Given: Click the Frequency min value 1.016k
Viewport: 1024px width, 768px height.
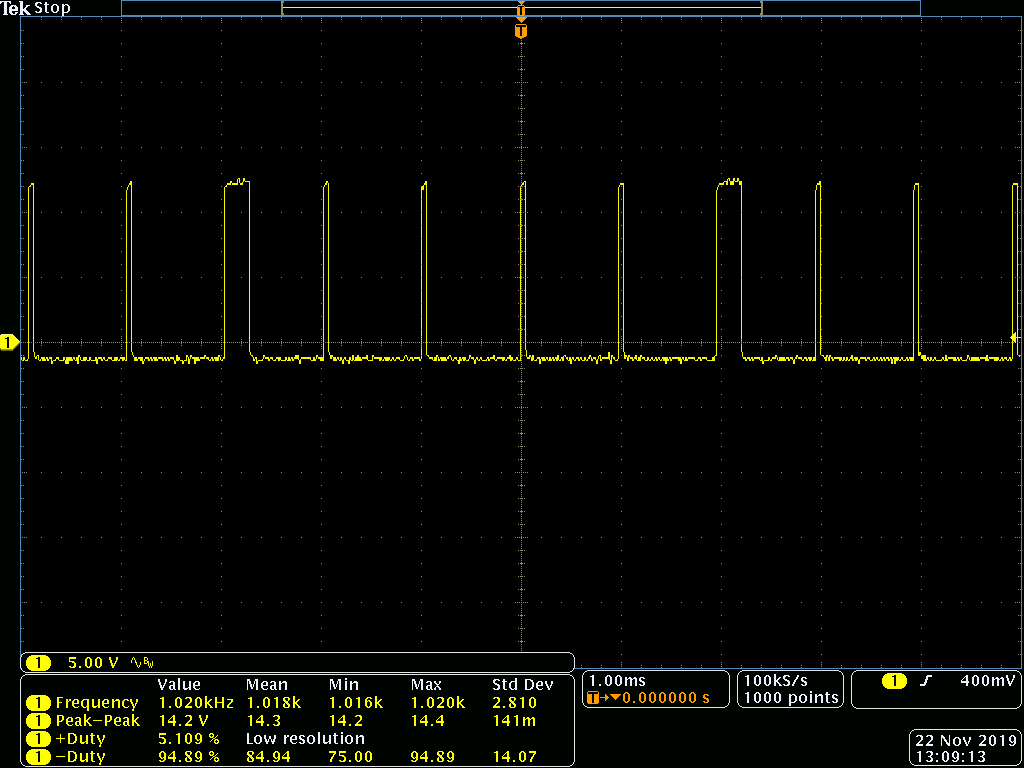Looking at the screenshot, I should pyautogui.click(x=356, y=703).
